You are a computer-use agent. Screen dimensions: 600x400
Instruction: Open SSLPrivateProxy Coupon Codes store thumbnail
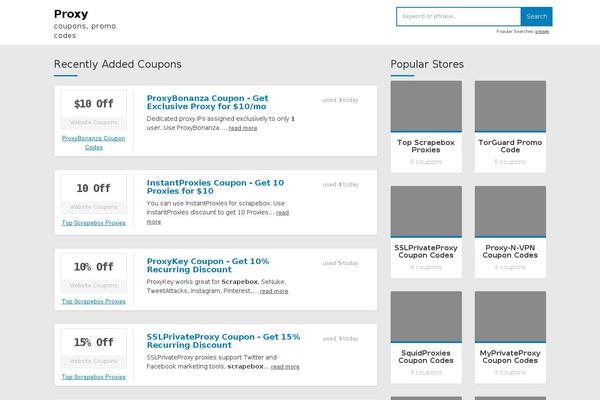[426, 211]
